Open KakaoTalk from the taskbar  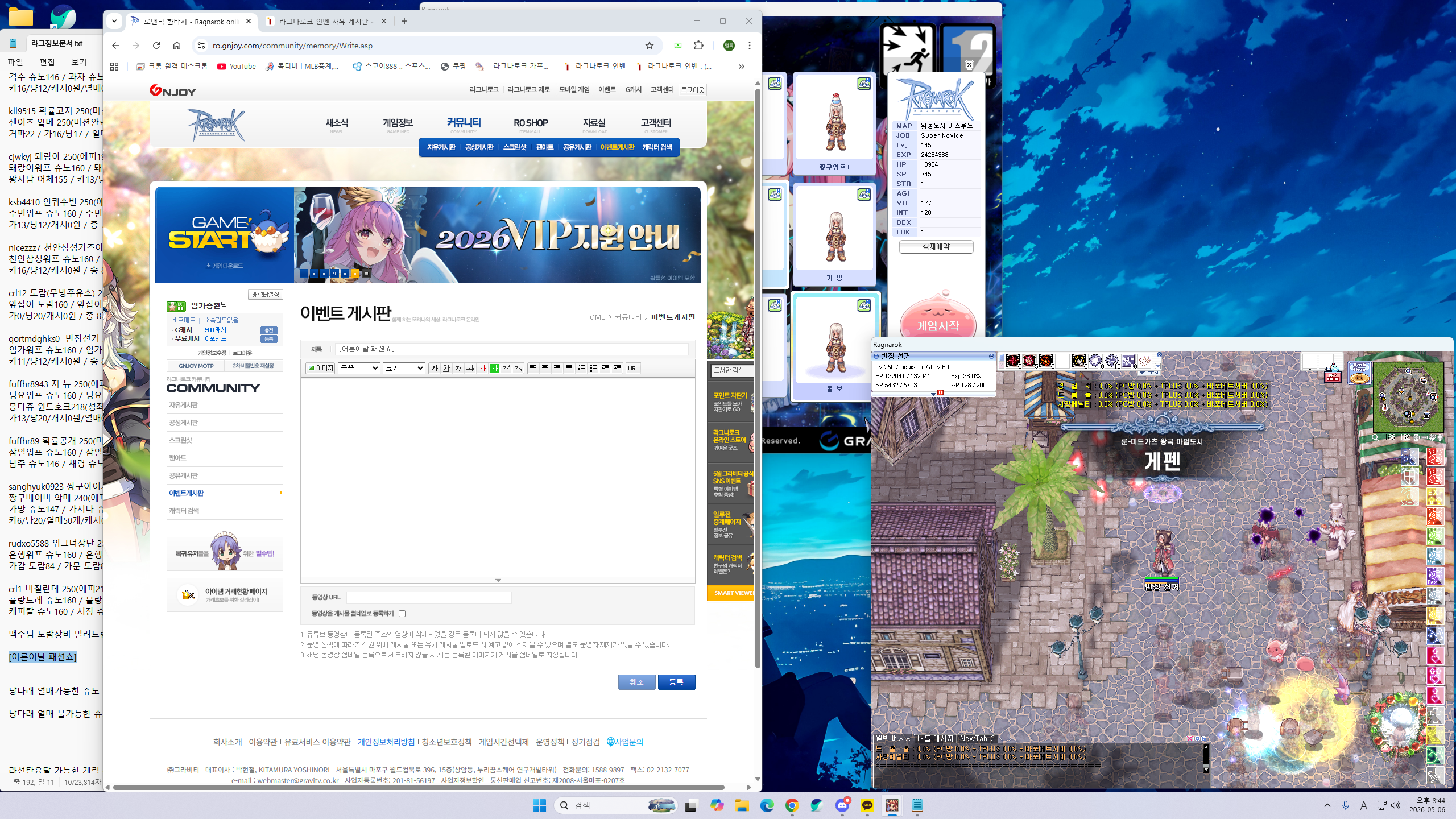click(867, 805)
